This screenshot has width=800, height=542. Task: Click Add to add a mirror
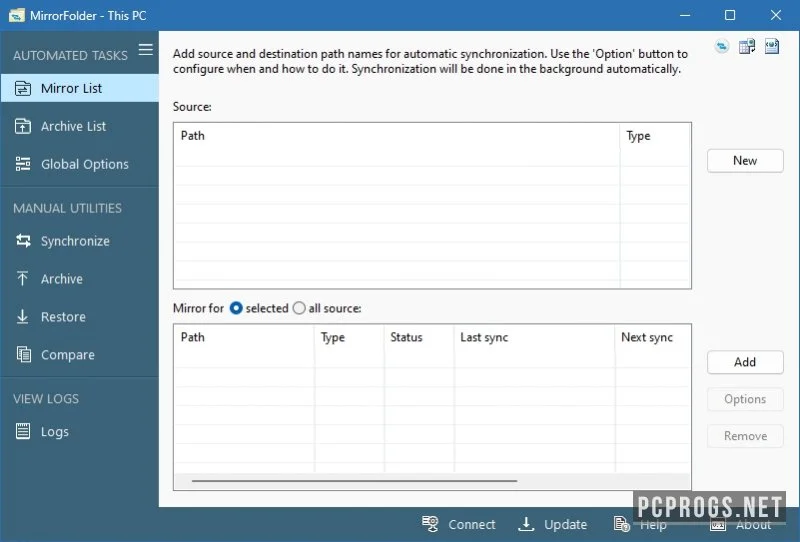click(x=745, y=362)
